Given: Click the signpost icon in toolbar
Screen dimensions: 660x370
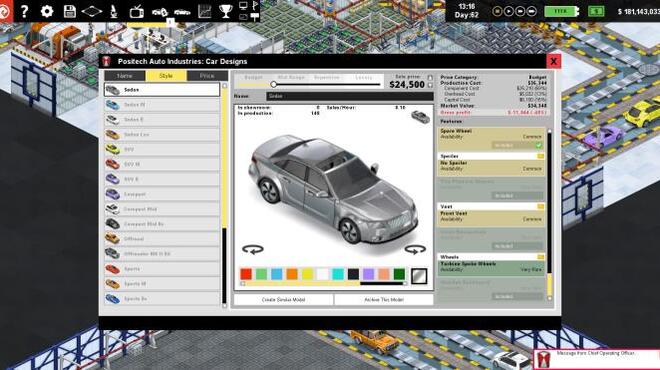Looking at the screenshot, I should click(255, 17).
